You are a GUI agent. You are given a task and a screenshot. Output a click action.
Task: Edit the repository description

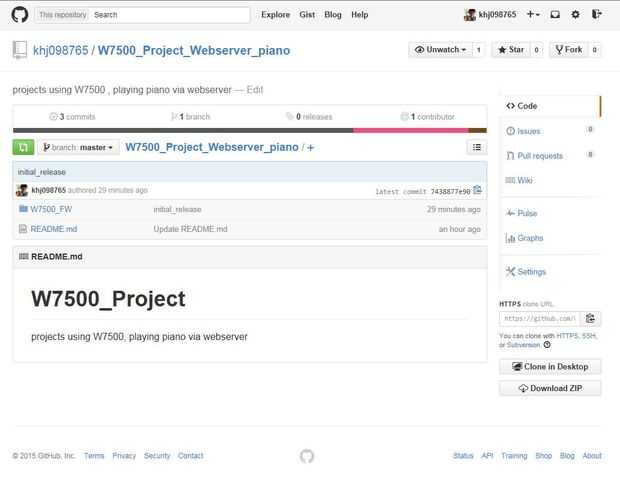tap(255, 90)
